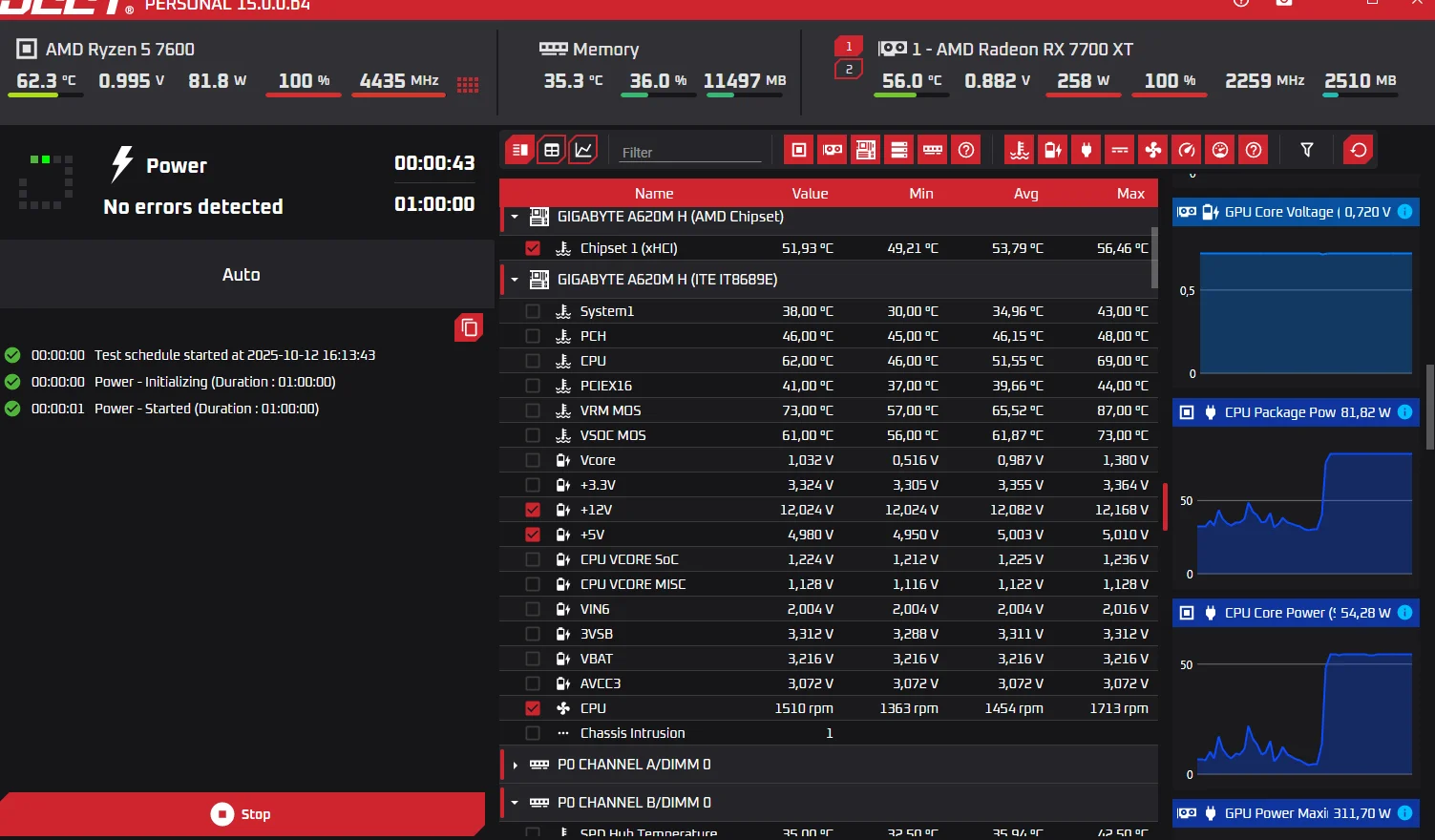
Task: Toggle the memory module sensor filter icon
Action: tap(933, 150)
